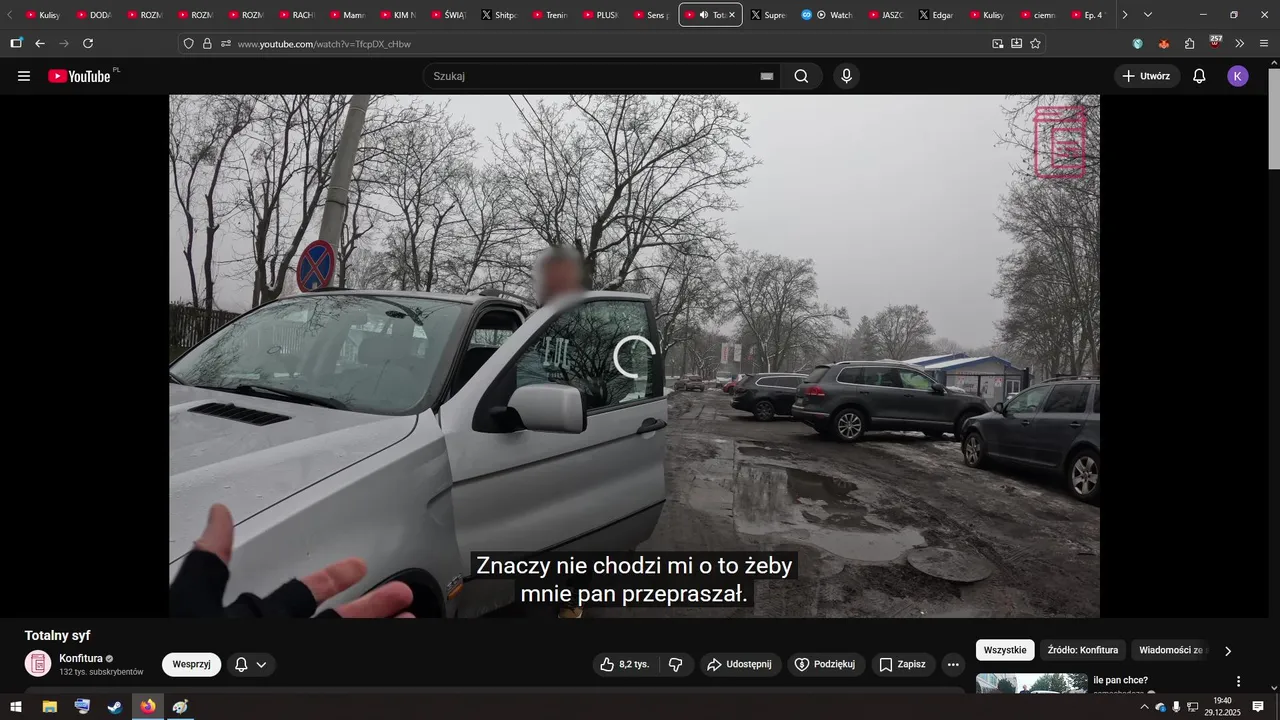This screenshot has height=720, width=1280.
Task: Like the video with 8,2 tys. thumbs up
Action: point(625,664)
